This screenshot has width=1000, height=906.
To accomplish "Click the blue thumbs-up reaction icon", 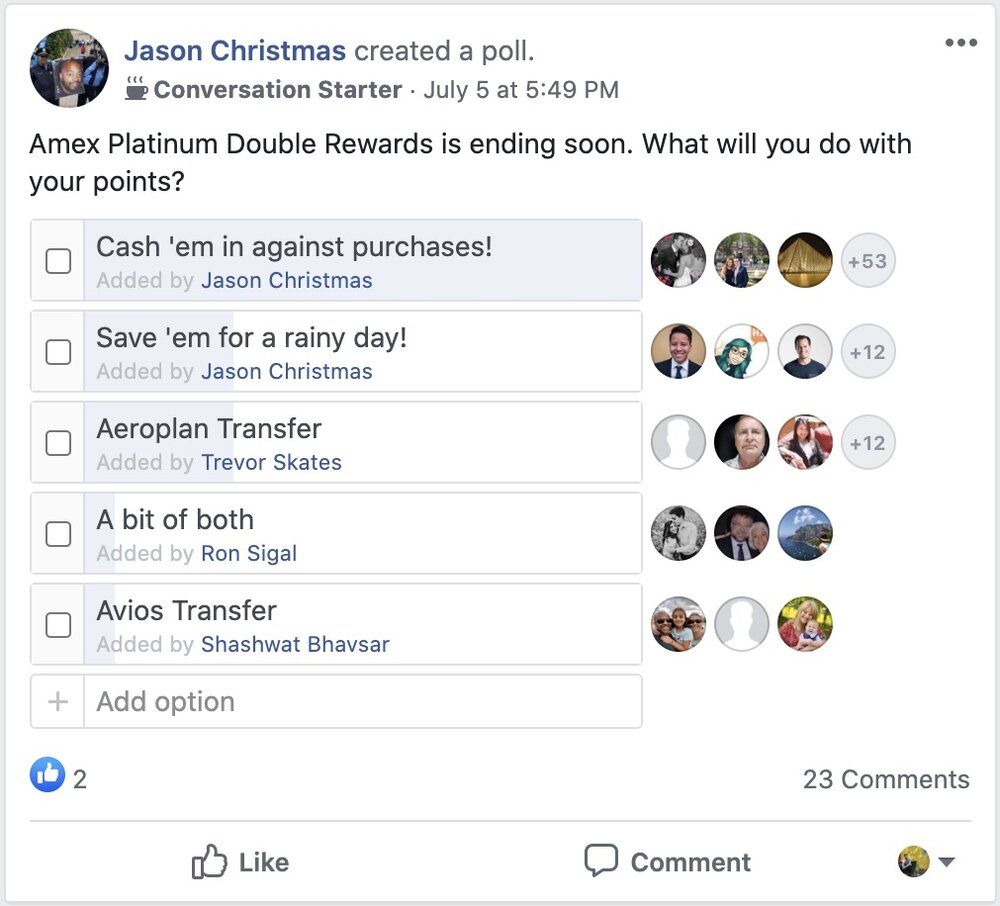I will 48,775.
